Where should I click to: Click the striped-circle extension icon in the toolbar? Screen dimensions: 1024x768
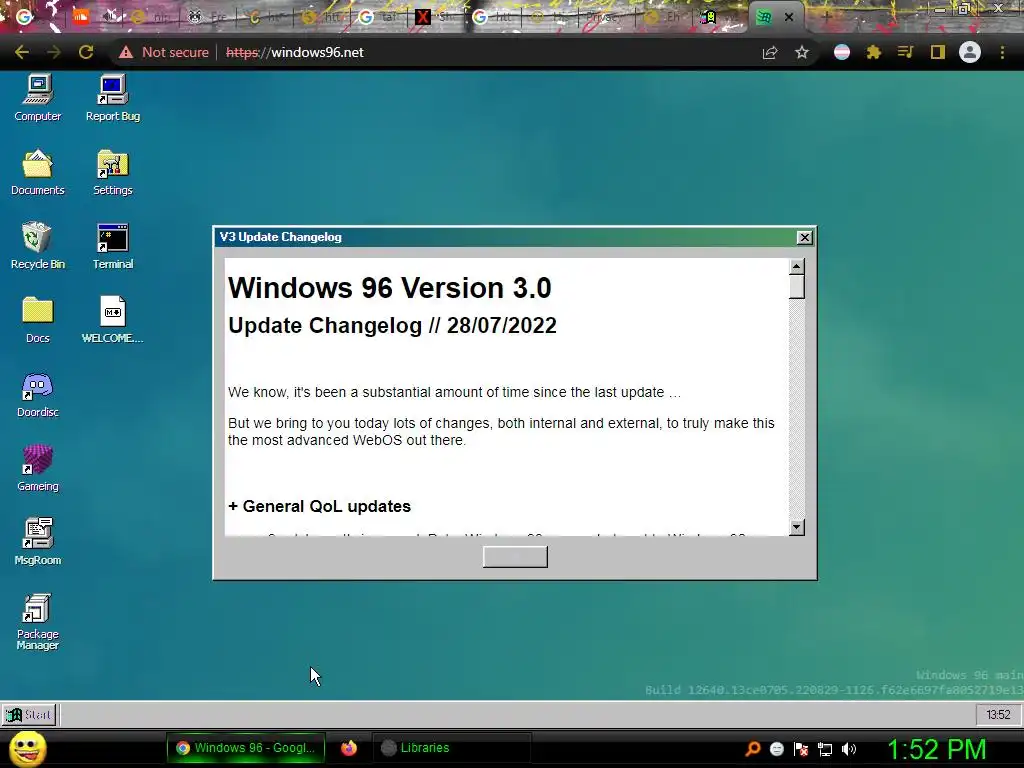coord(842,52)
